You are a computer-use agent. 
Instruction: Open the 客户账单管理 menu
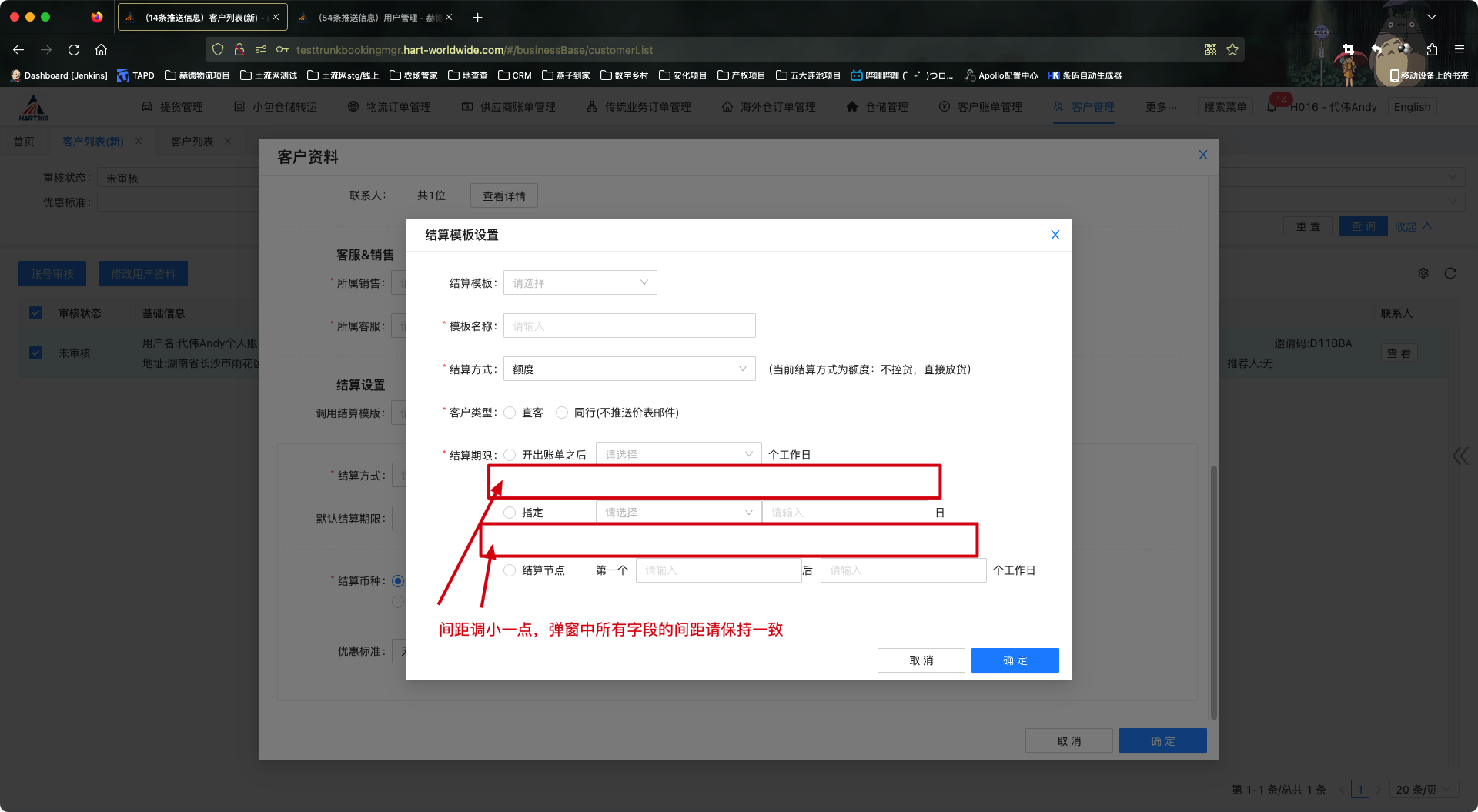pyautogui.click(x=988, y=107)
